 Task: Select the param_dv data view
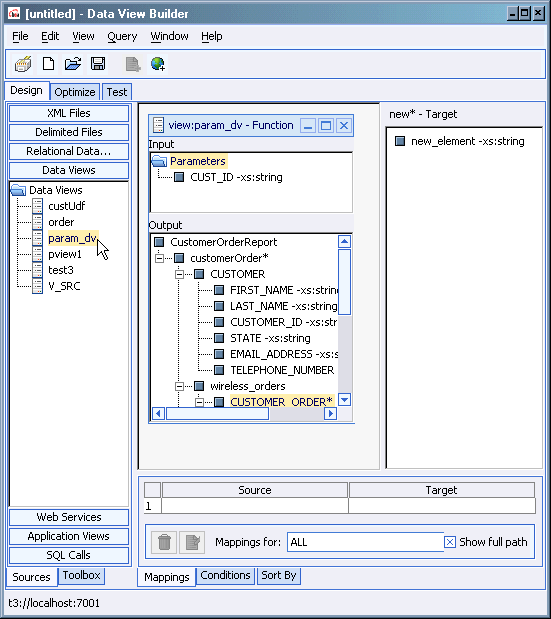pyautogui.click(x=72, y=238)
